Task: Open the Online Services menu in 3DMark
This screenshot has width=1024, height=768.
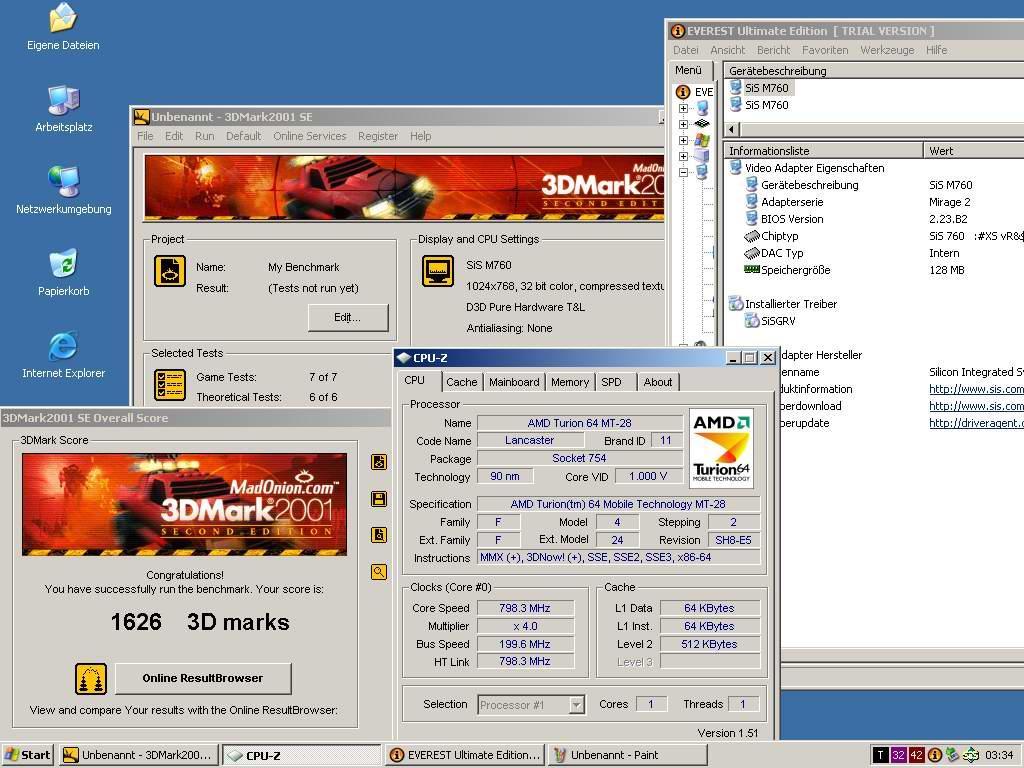Action: click(310, 136)
